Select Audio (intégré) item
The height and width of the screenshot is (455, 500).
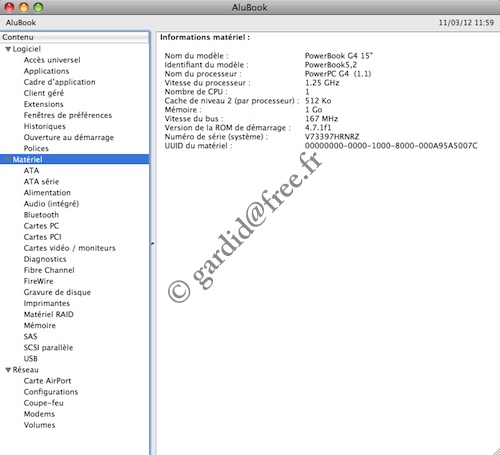click(x=51, y=204)
